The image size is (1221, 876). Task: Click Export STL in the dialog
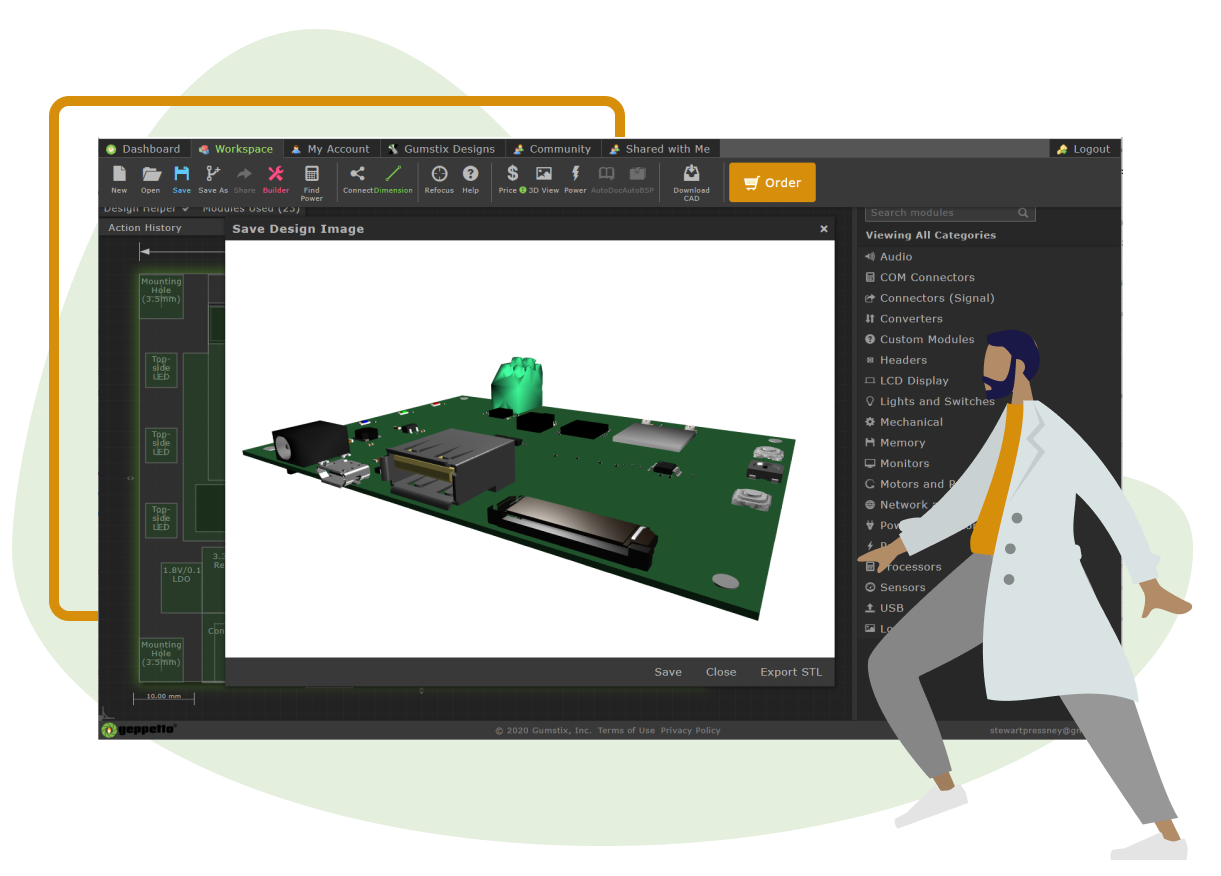[x=791, y=672]
